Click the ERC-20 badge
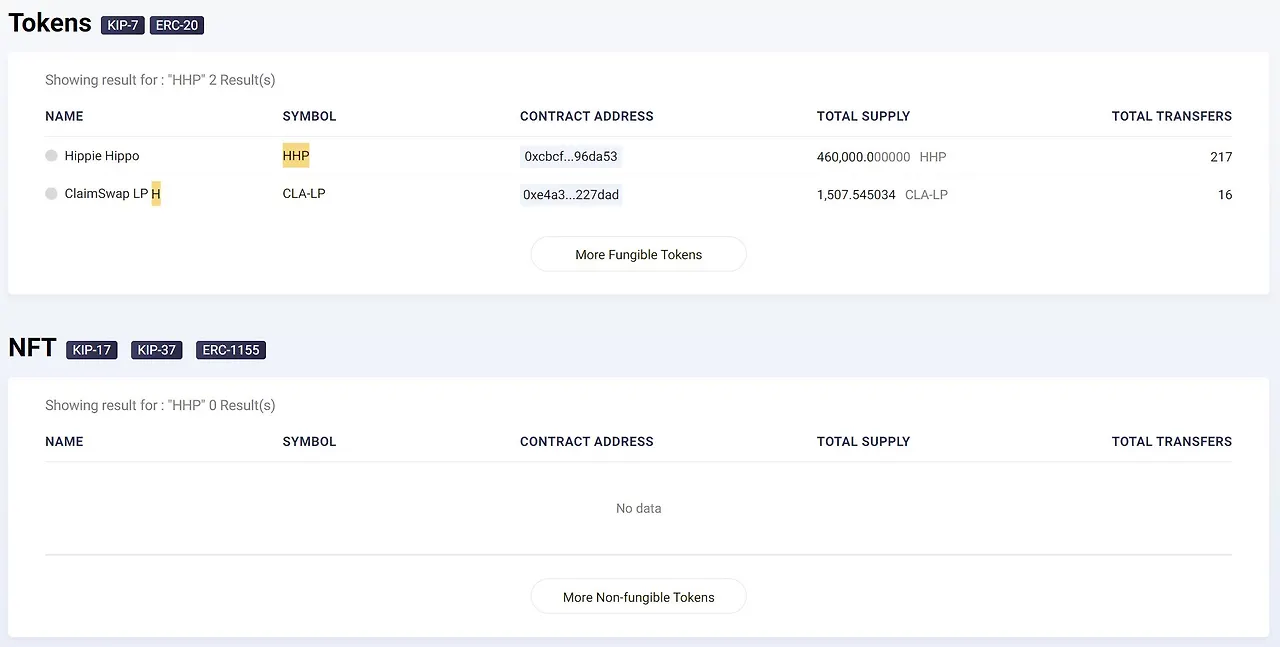Image resolution: width=1280 pixels, height=647 pixels. point(177,25)
